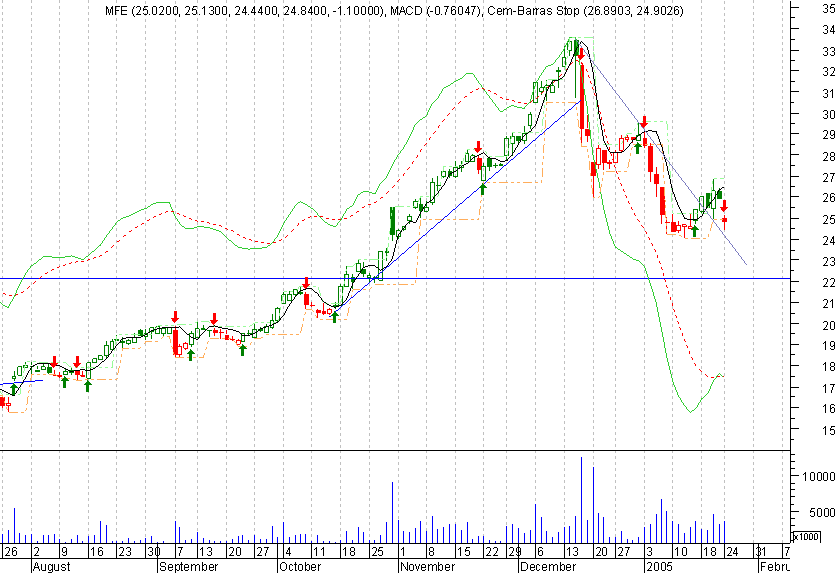Click price axis label 34

829,30
